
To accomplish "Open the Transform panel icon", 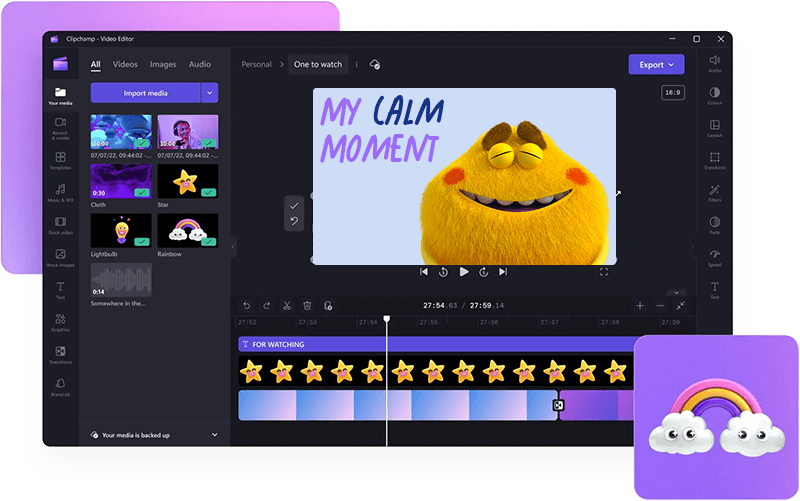I will [714, 159].
